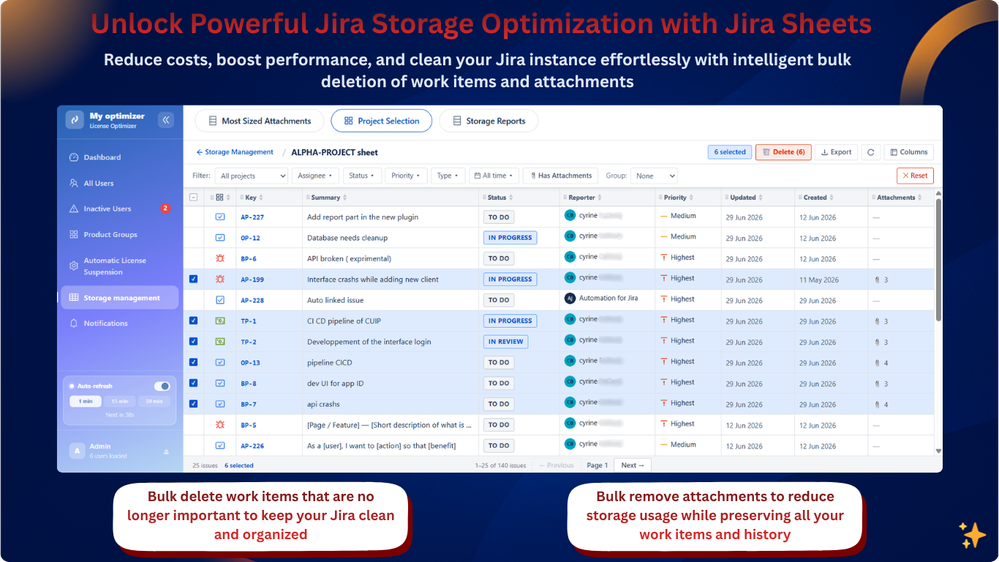999x562 pixels.
Task: Uncheck the AP-199 row checkbox
Action: [194, 279]
